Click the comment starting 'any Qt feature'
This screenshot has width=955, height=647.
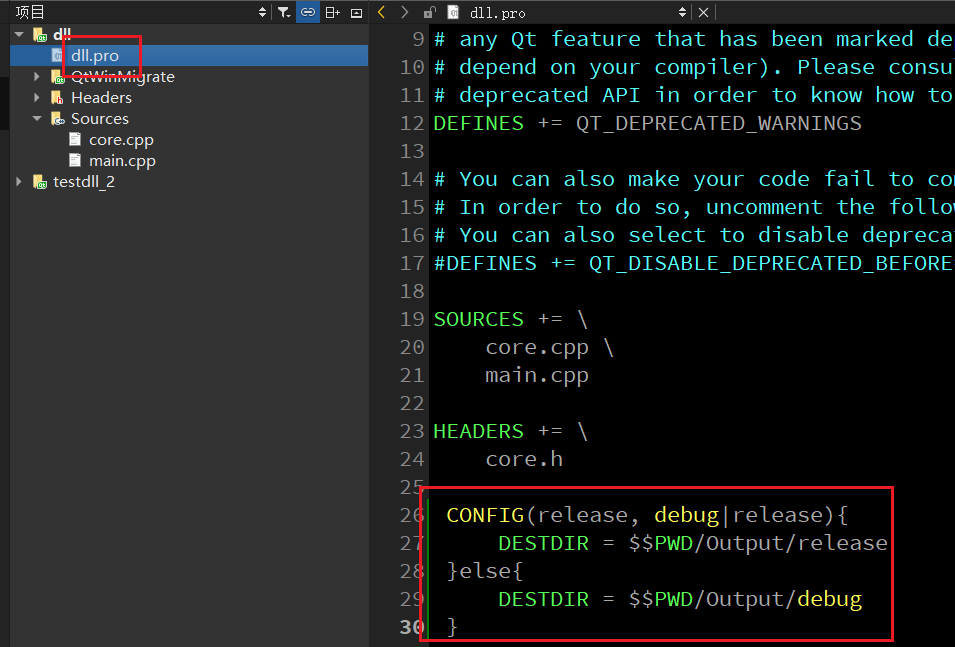[694, 40]
